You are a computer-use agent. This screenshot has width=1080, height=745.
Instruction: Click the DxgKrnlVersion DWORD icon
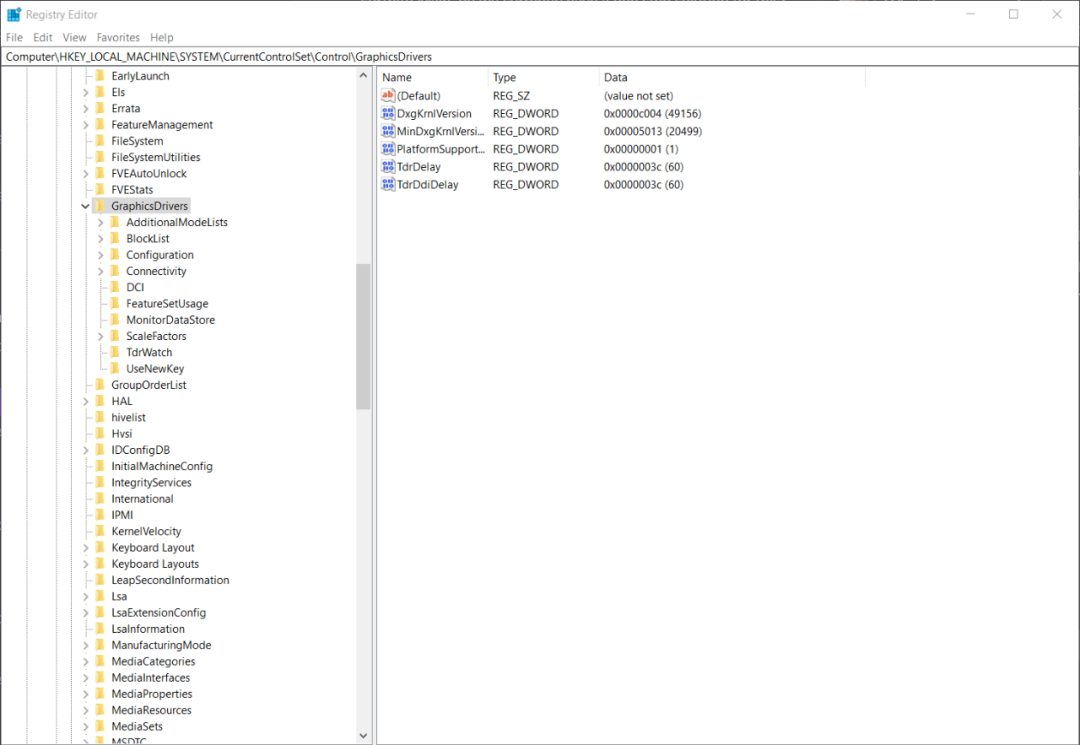(x=388, y=114)
